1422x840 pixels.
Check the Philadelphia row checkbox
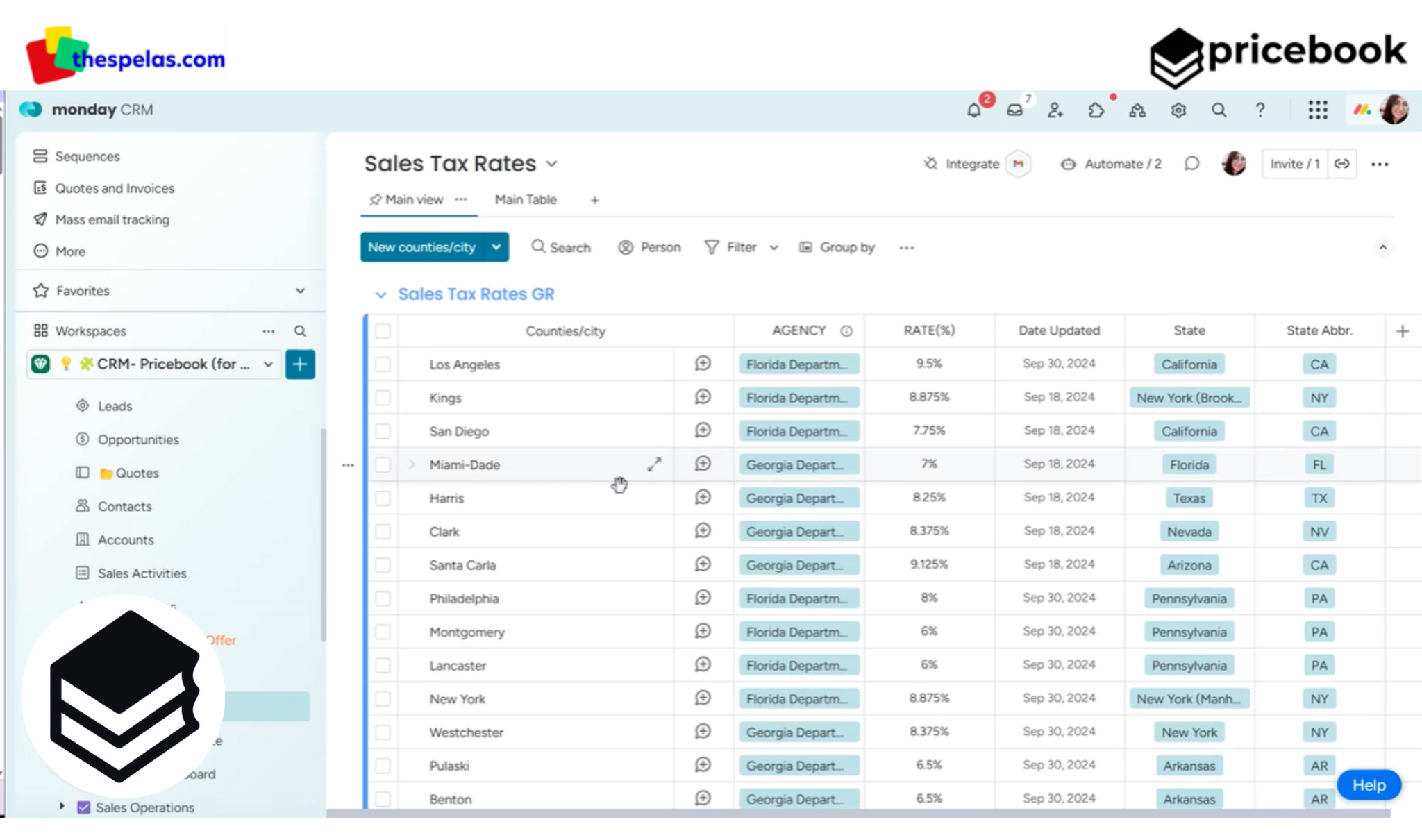tap(383, 598)
